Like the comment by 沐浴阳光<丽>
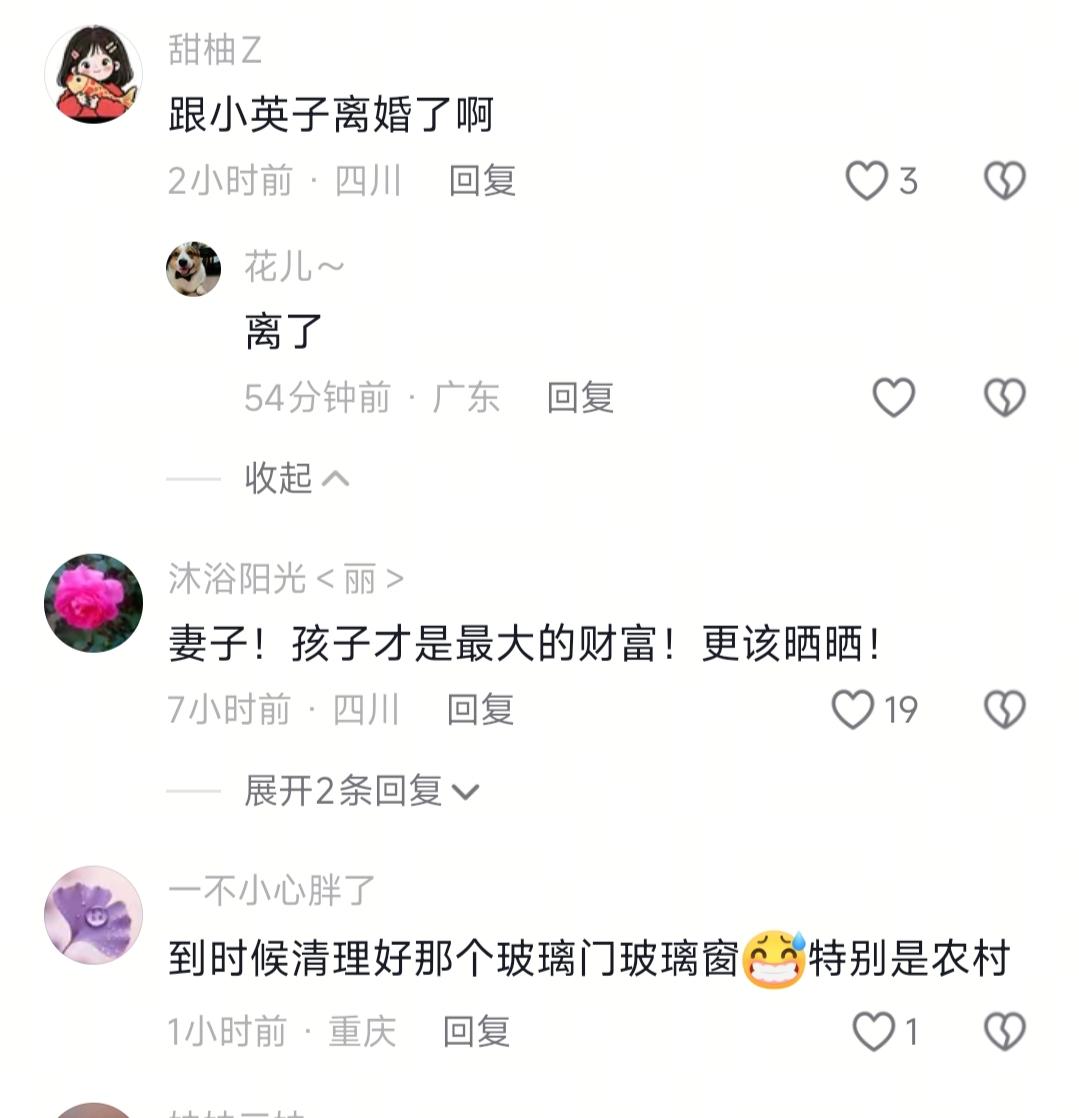Viewport: 1079px width, 1118px height. click(852, 709)
